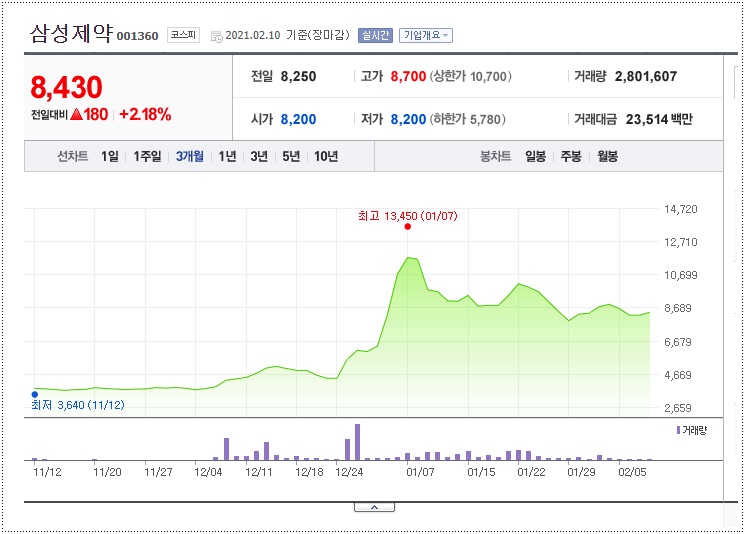Show the 주봉 candle chart
This screenshot has width=745, height=534.
(571, 156)
